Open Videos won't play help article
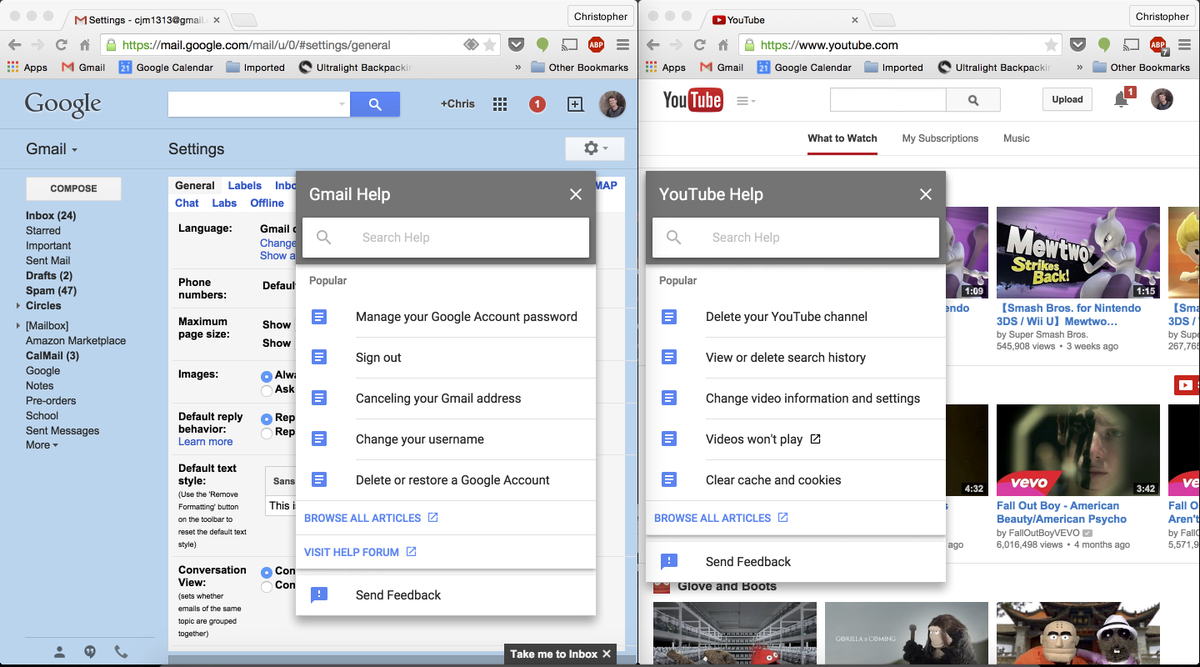Viewport: 1200px width, 667px height. point(763,439)
